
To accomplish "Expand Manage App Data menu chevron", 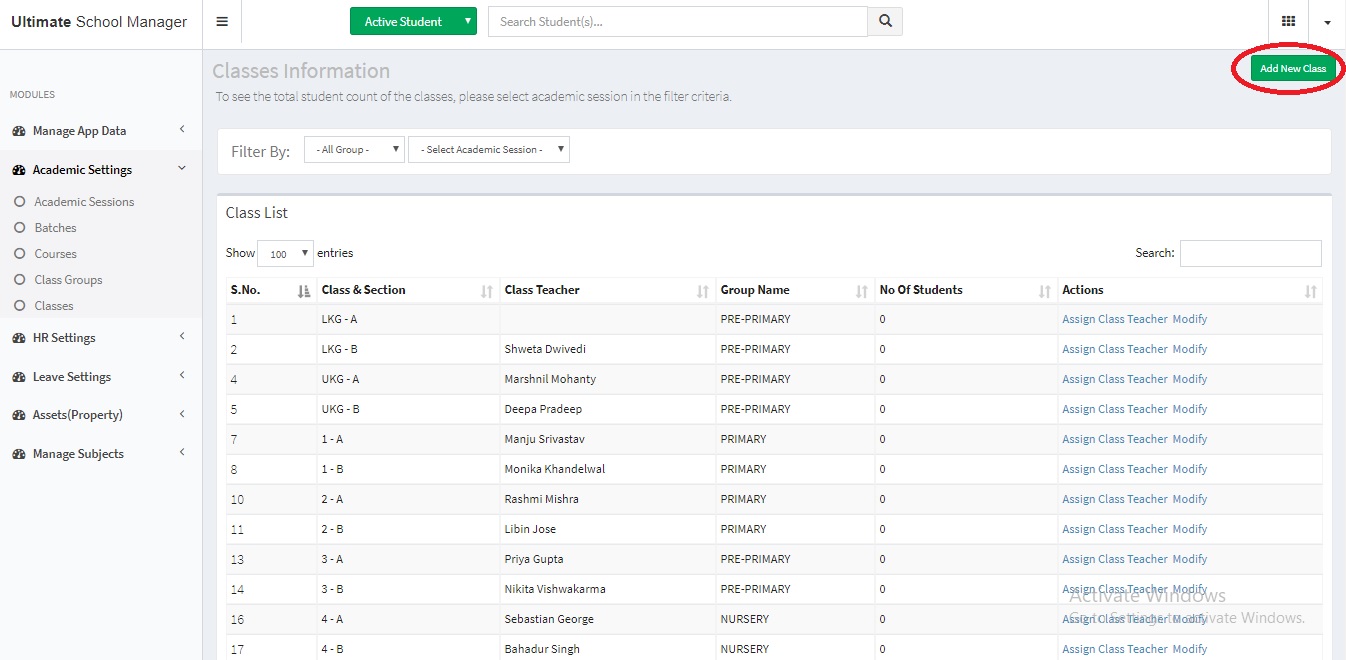I will tap(182, 129).
